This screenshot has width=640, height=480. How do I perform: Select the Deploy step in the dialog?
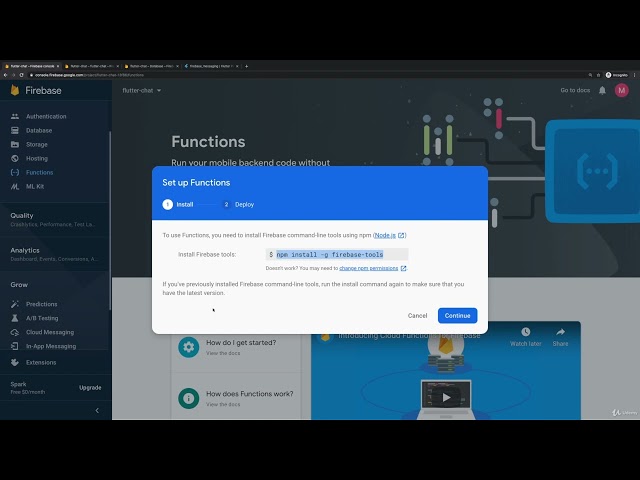[238, 204]
